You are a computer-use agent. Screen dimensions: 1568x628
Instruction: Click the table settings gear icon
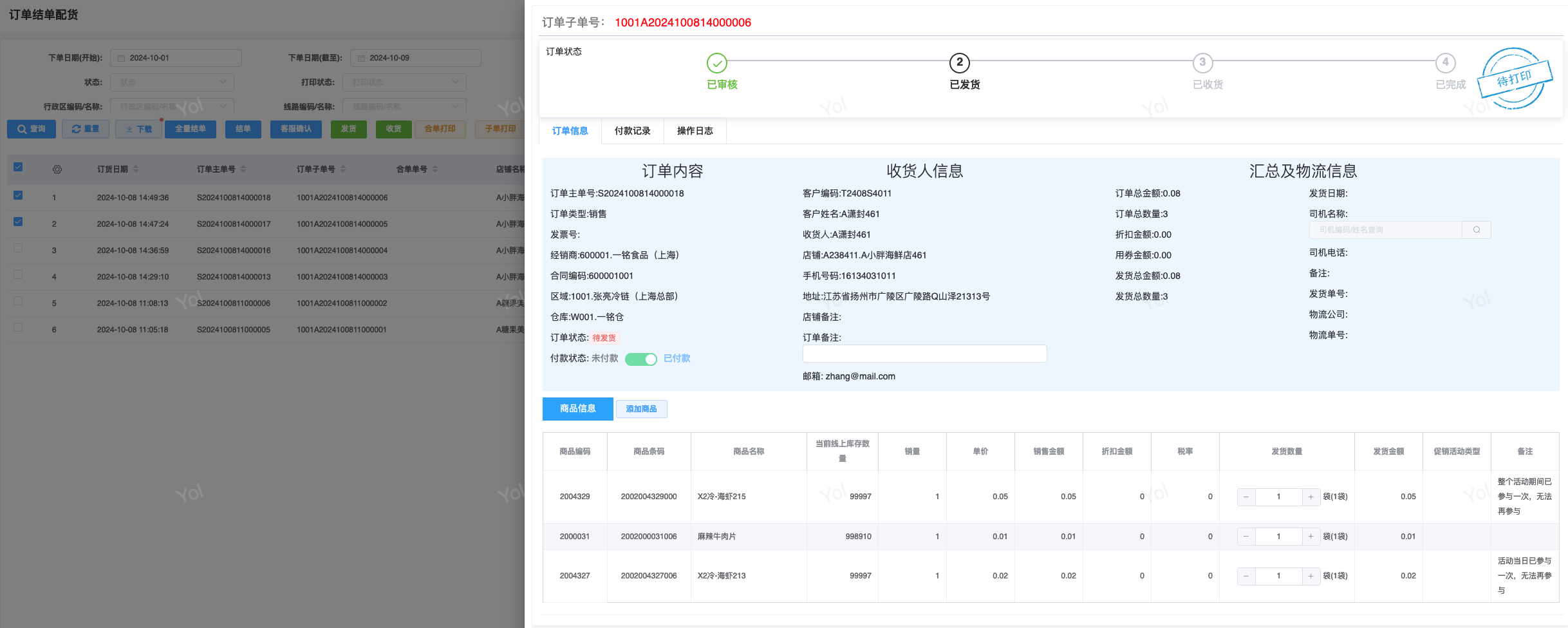[57, 169]
